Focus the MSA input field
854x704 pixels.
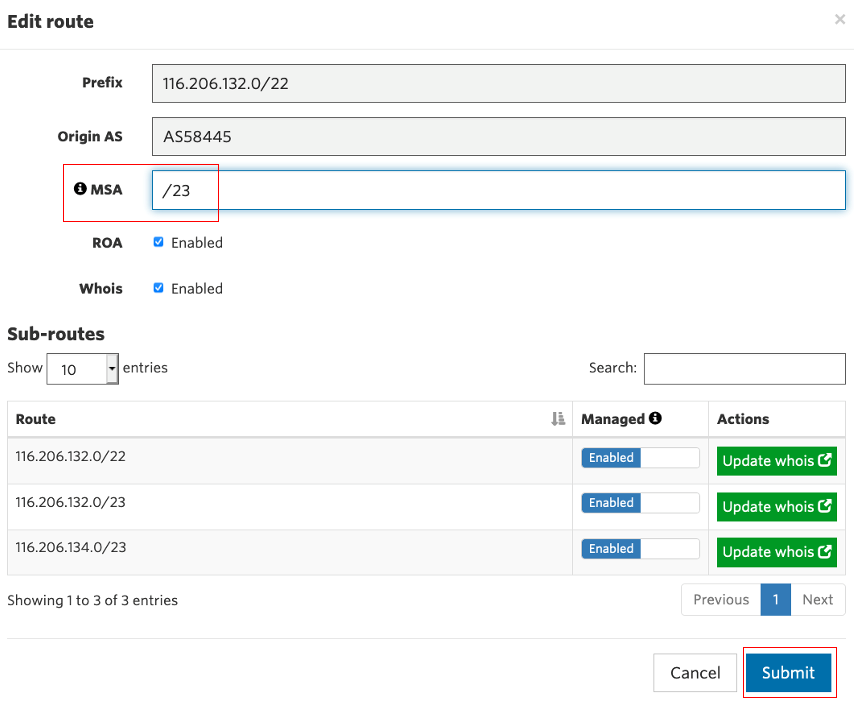click(499, 190)
